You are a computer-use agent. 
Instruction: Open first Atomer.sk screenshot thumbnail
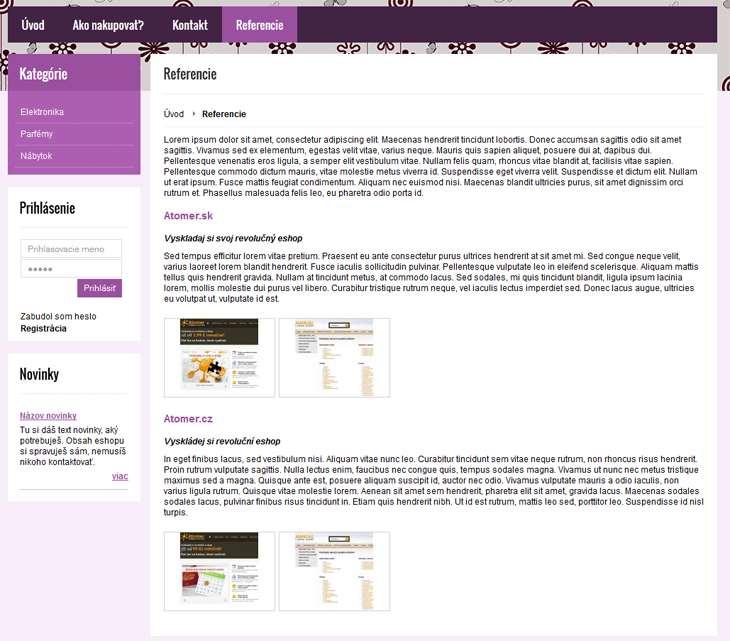219,357
